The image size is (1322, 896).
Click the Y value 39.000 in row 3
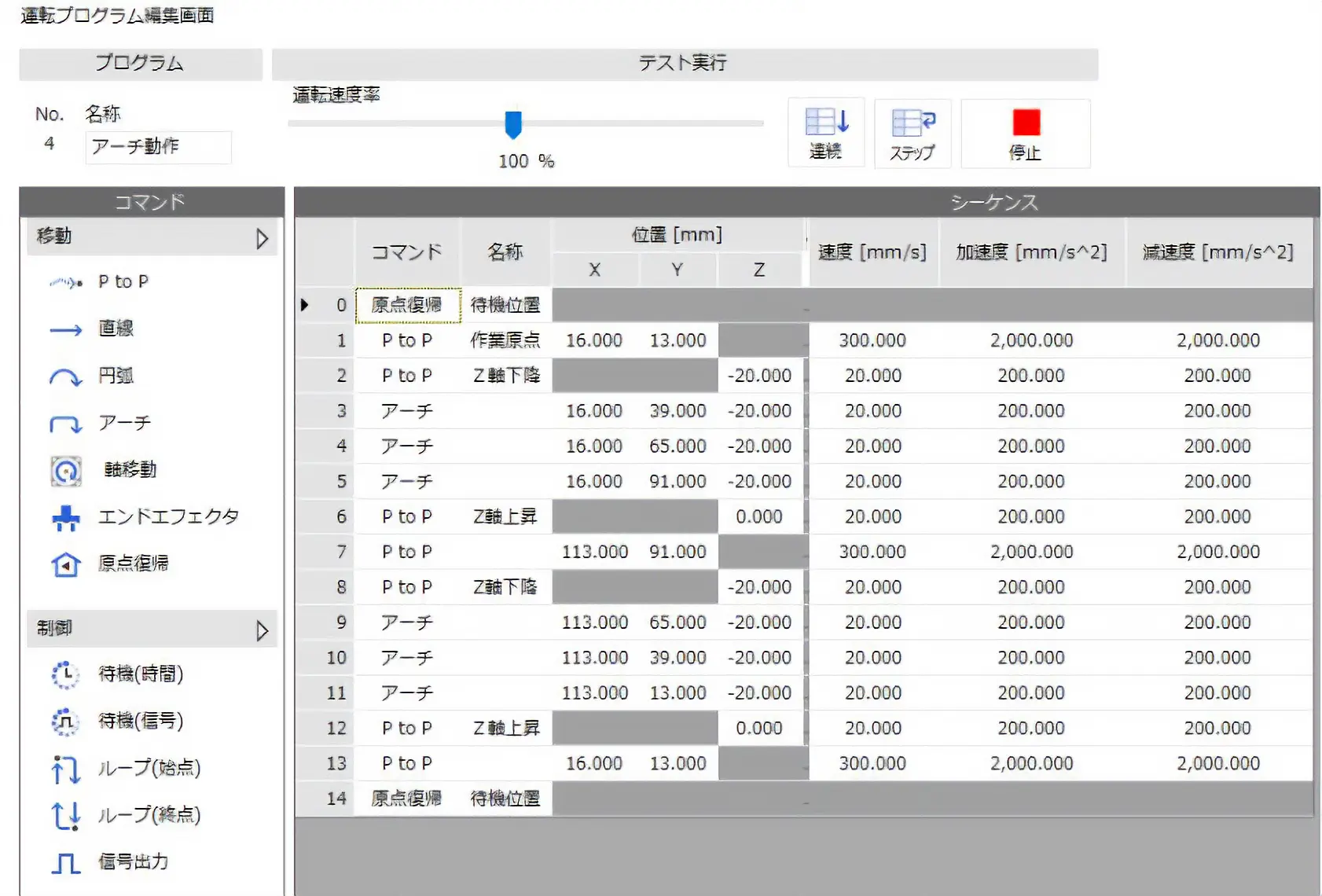(678, 411)
